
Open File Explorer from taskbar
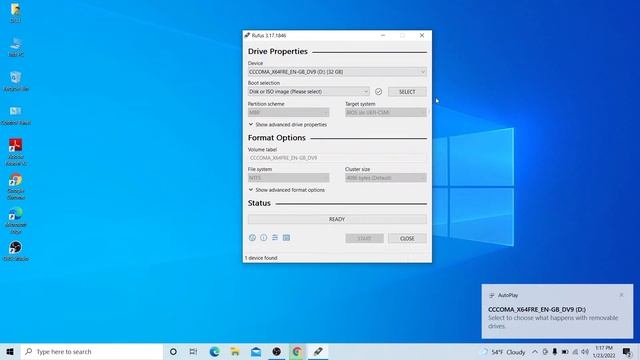tap(235, 351)
